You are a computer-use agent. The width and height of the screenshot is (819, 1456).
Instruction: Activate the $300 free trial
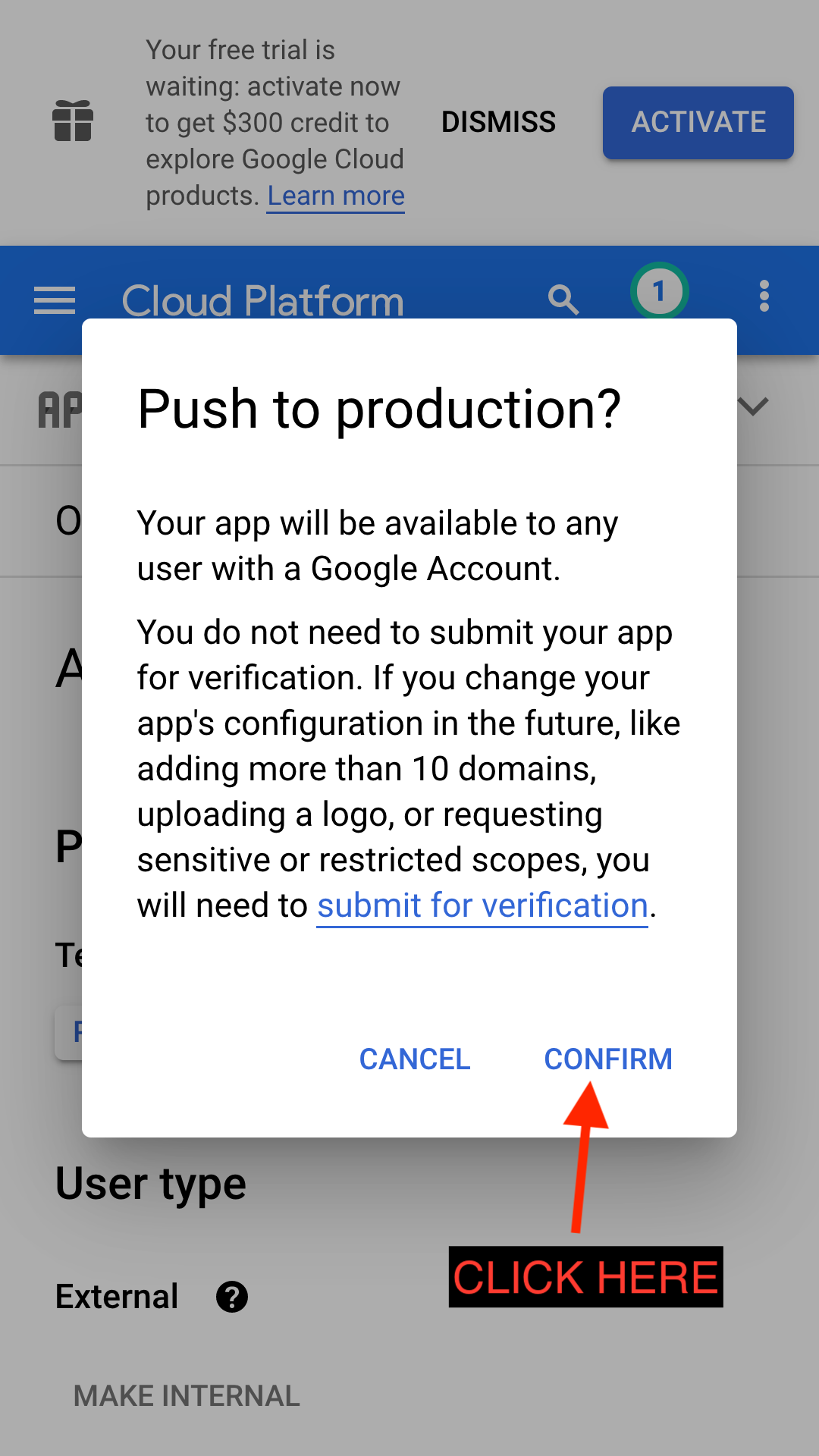pyautogui.click(x=698, y=122)
